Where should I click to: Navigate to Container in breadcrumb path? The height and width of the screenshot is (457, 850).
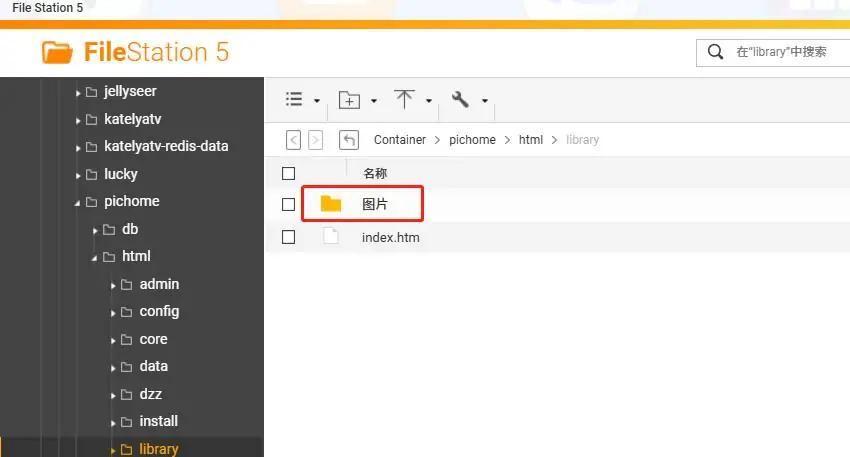(x=399, y=140)
